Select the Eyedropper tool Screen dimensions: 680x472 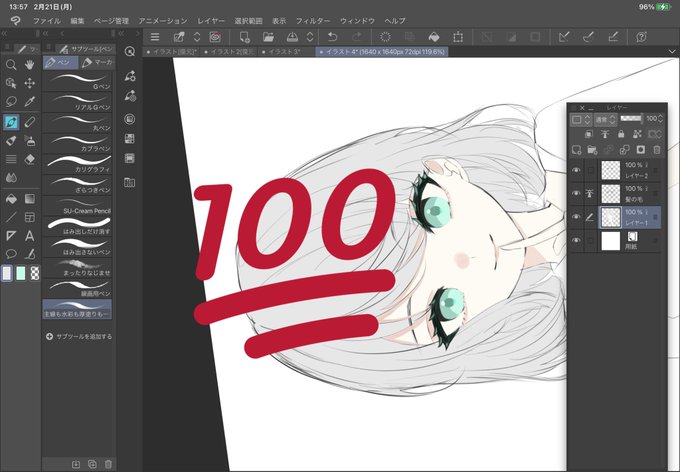click(x=29, y=102)
